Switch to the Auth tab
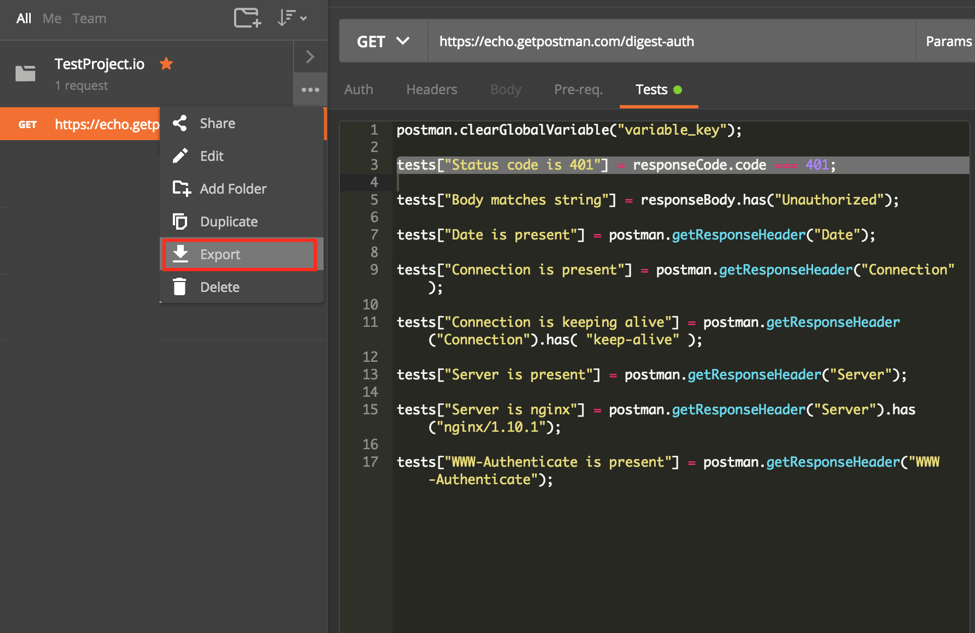 359,90
